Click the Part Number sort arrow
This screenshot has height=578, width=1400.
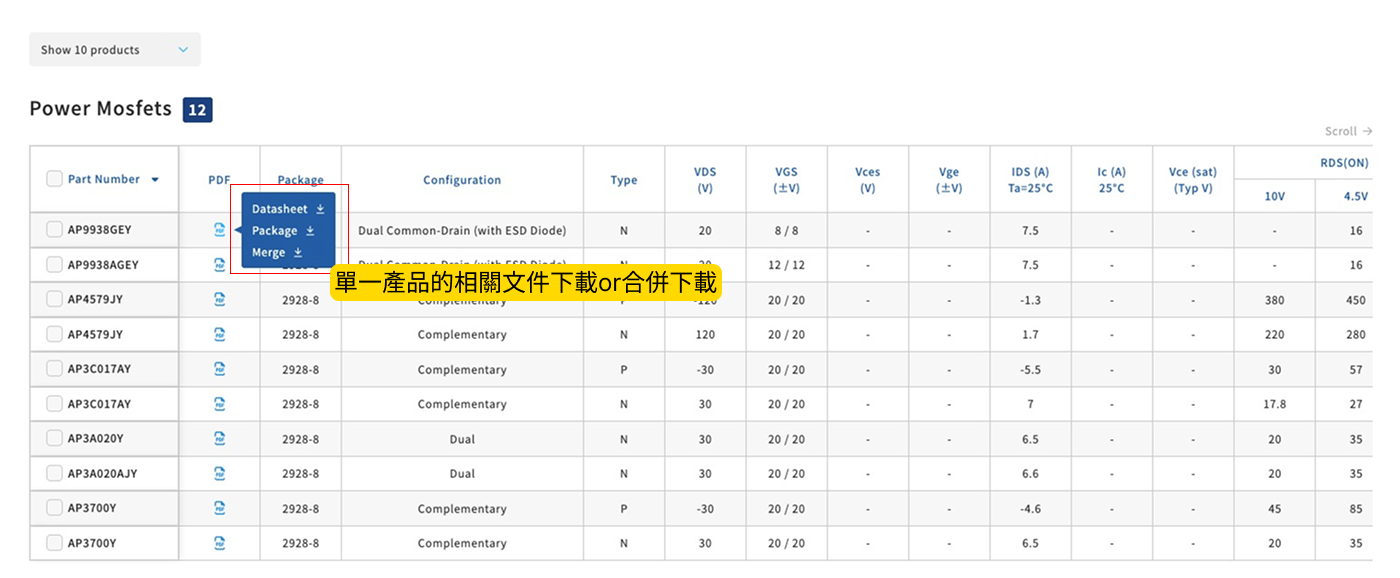click(x=155, y=180)
